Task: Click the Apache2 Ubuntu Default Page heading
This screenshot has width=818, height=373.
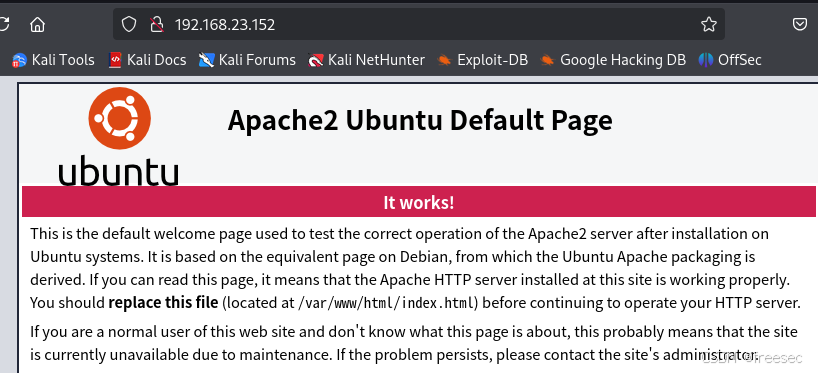Action: point(420,121)
